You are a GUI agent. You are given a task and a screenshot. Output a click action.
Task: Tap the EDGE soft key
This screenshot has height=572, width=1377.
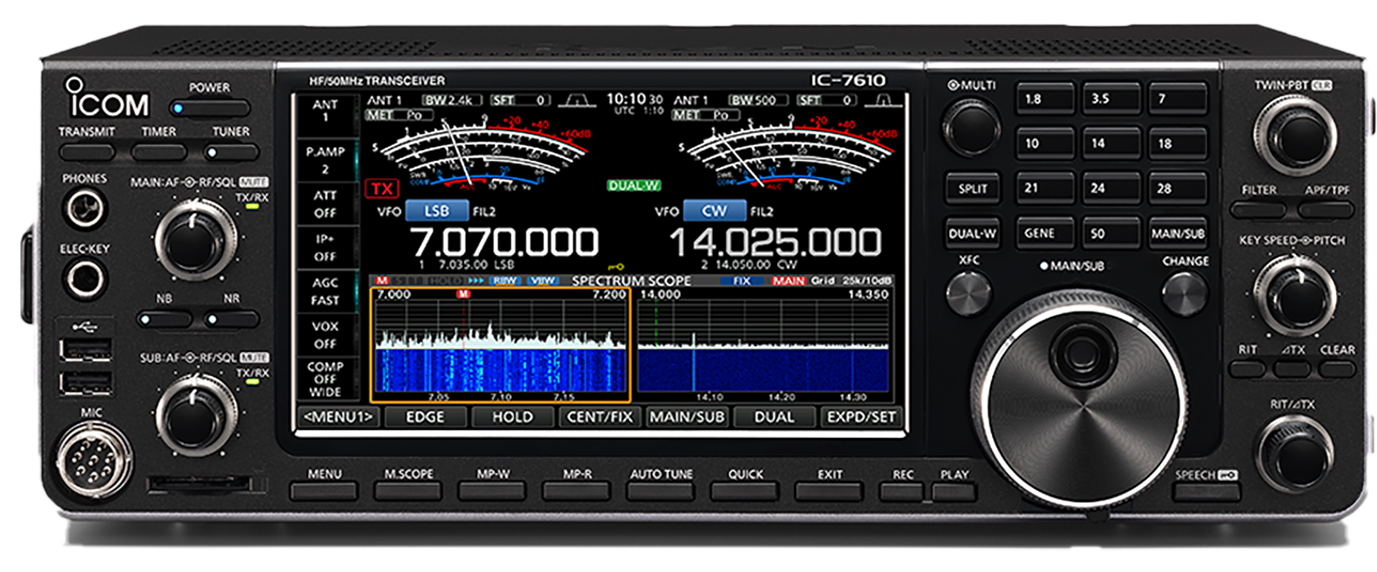tap(425, 417)
